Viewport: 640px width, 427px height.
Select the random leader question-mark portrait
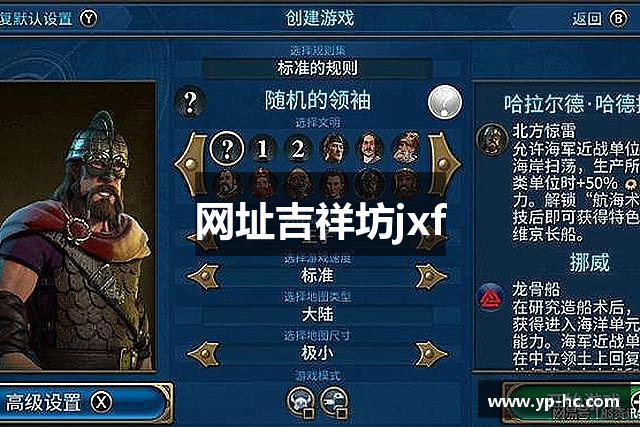pos(227,148)
